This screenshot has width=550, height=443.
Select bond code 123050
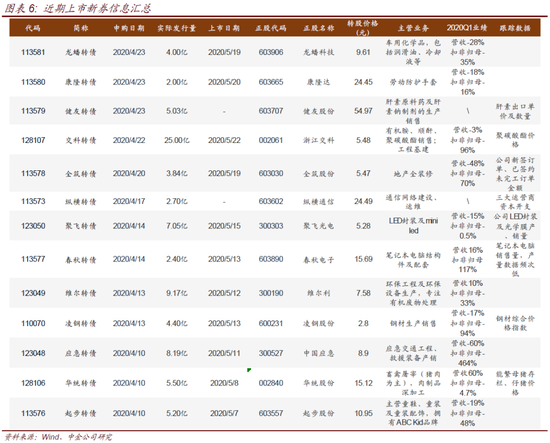point(33,226)
